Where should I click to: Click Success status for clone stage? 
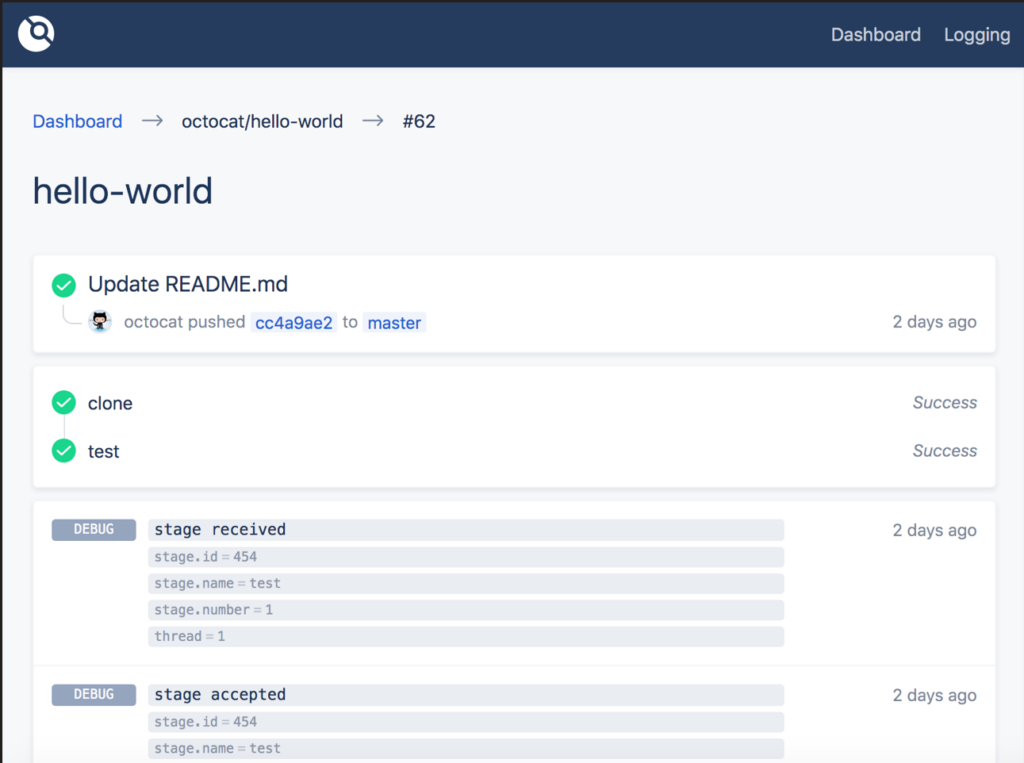pyautogui.click(x=944, y=402)
